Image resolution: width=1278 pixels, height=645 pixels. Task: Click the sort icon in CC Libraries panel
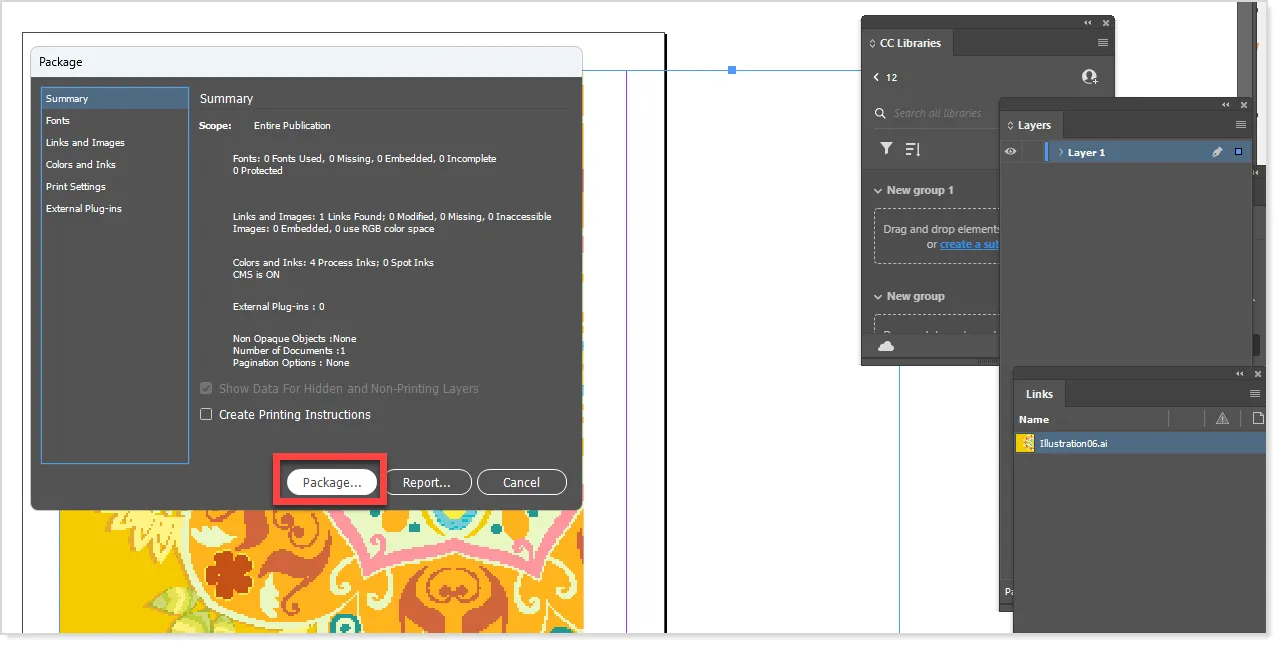coord(912,148)
